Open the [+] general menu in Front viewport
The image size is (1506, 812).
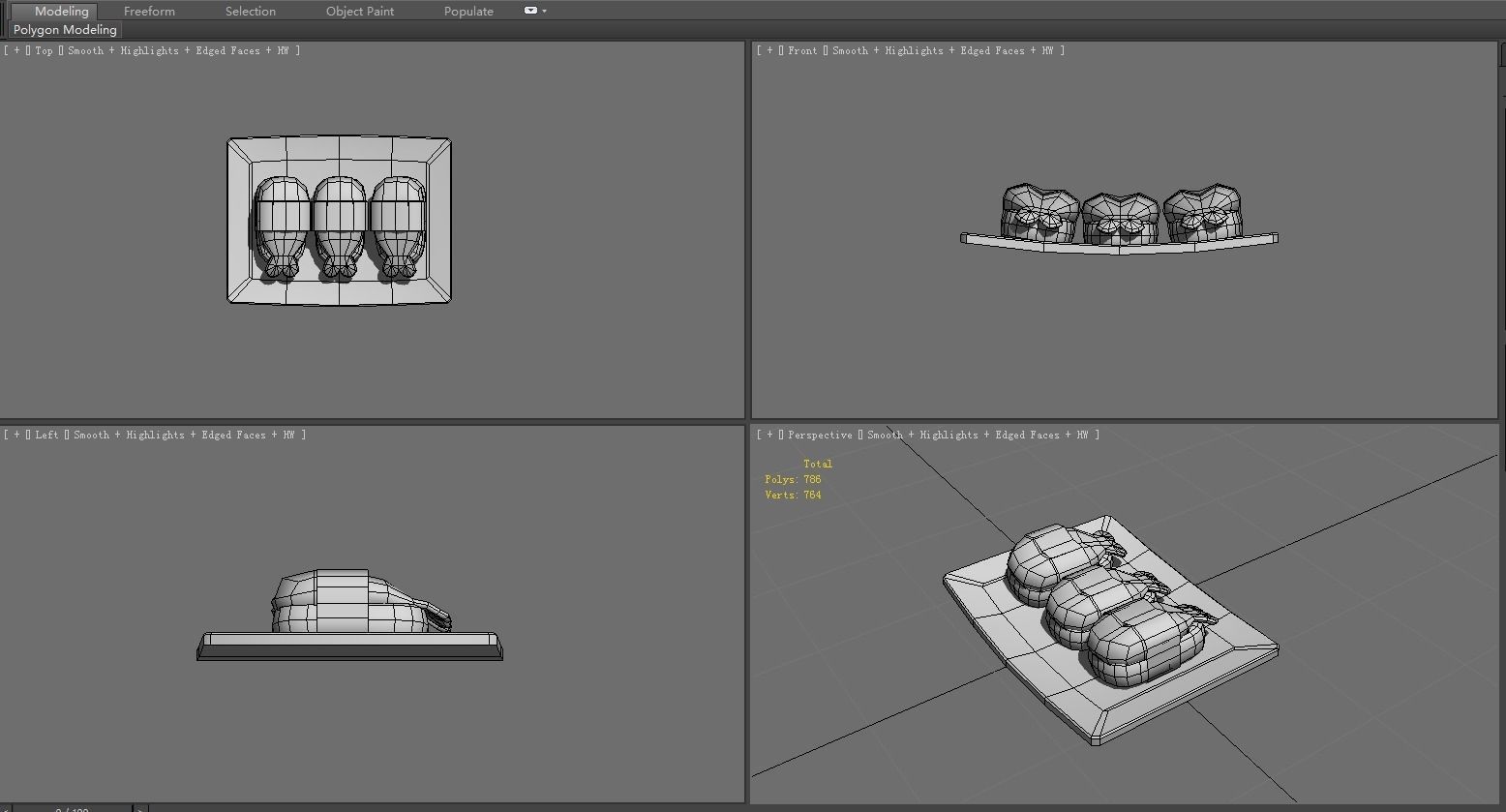click(x=769, y=50)
